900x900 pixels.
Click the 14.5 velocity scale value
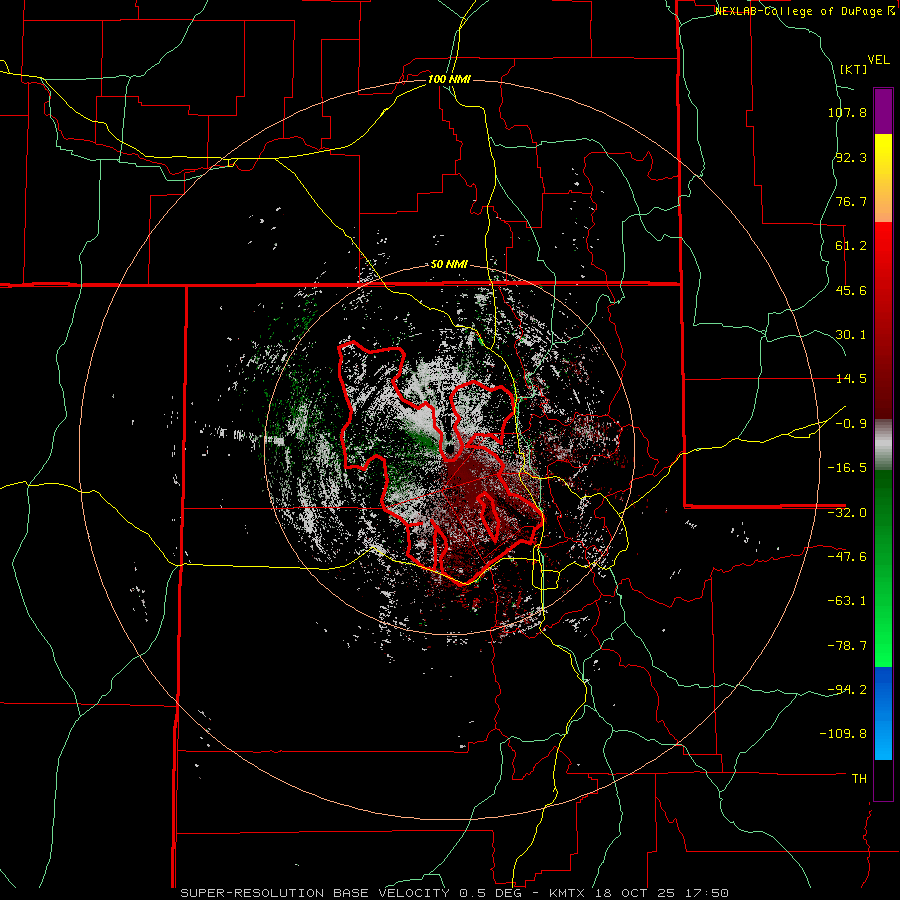coord(851,379)
